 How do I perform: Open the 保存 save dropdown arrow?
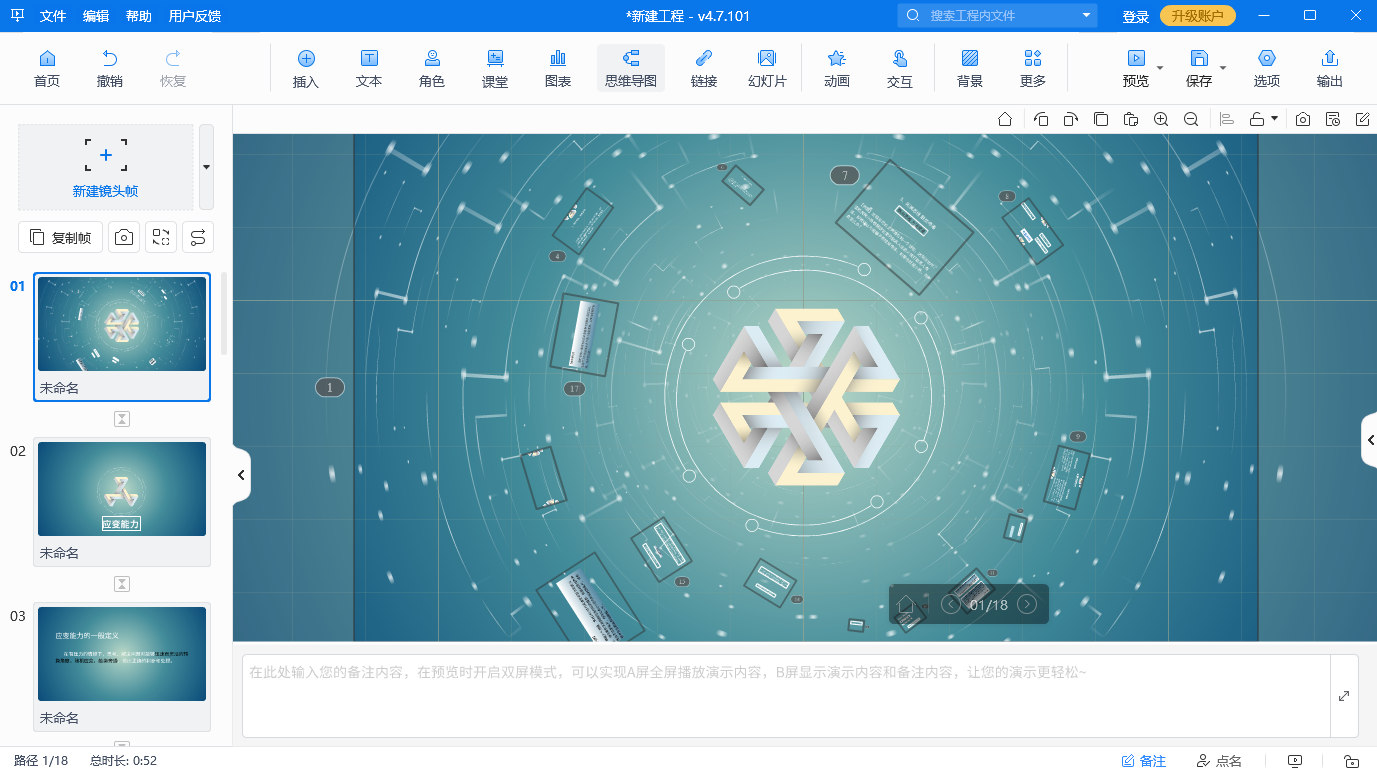[1223, 68]
